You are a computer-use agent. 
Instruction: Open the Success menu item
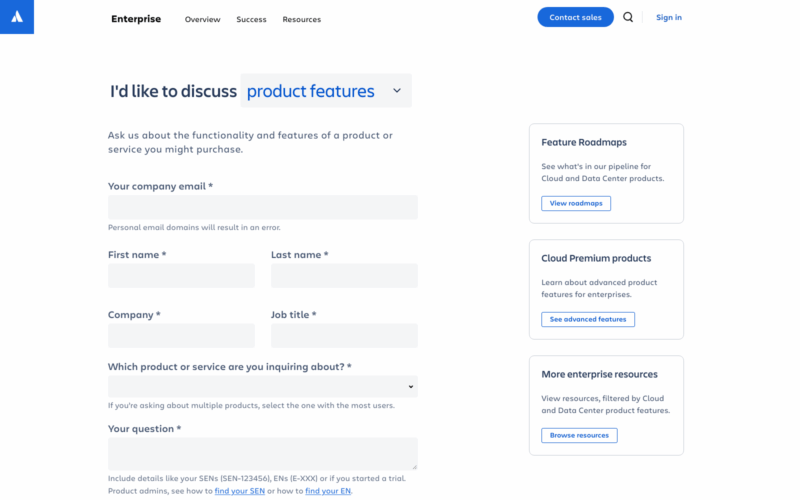pyautogui.click(x=251, y=19)
